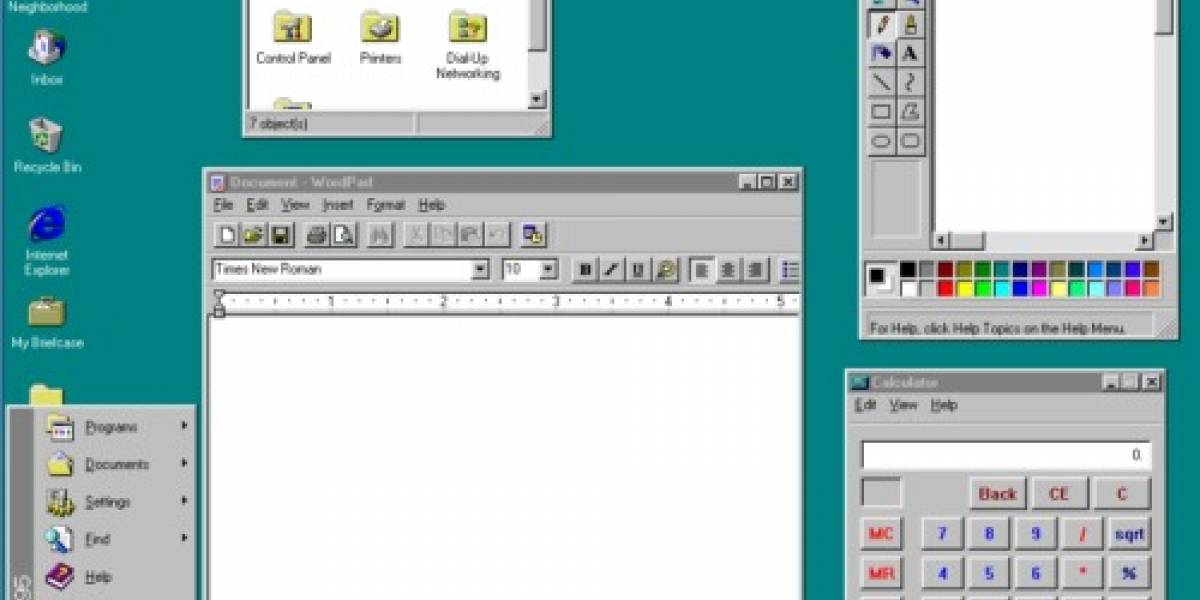Screen dimensions: 1200x600
Task: Pick the bright blue swatch in Paint
Action: (x=1021, y=288)
